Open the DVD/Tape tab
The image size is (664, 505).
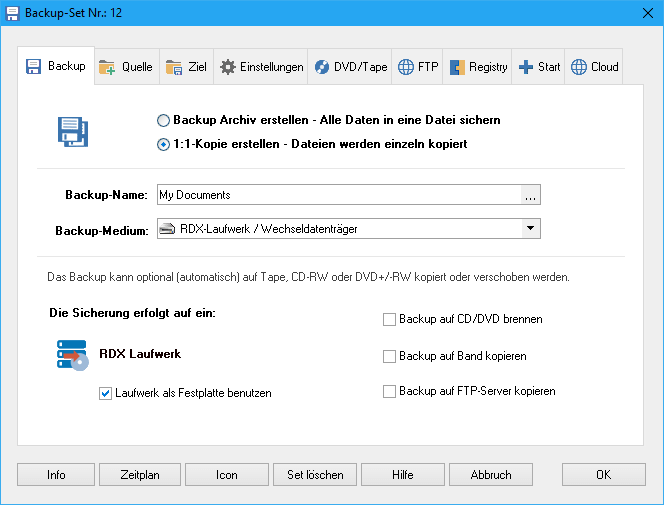pos(350,67)
